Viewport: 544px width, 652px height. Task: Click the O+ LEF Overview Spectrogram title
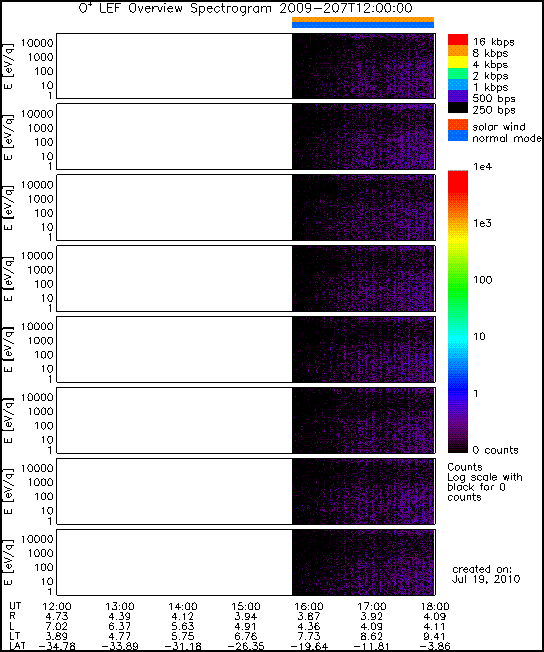245,8
